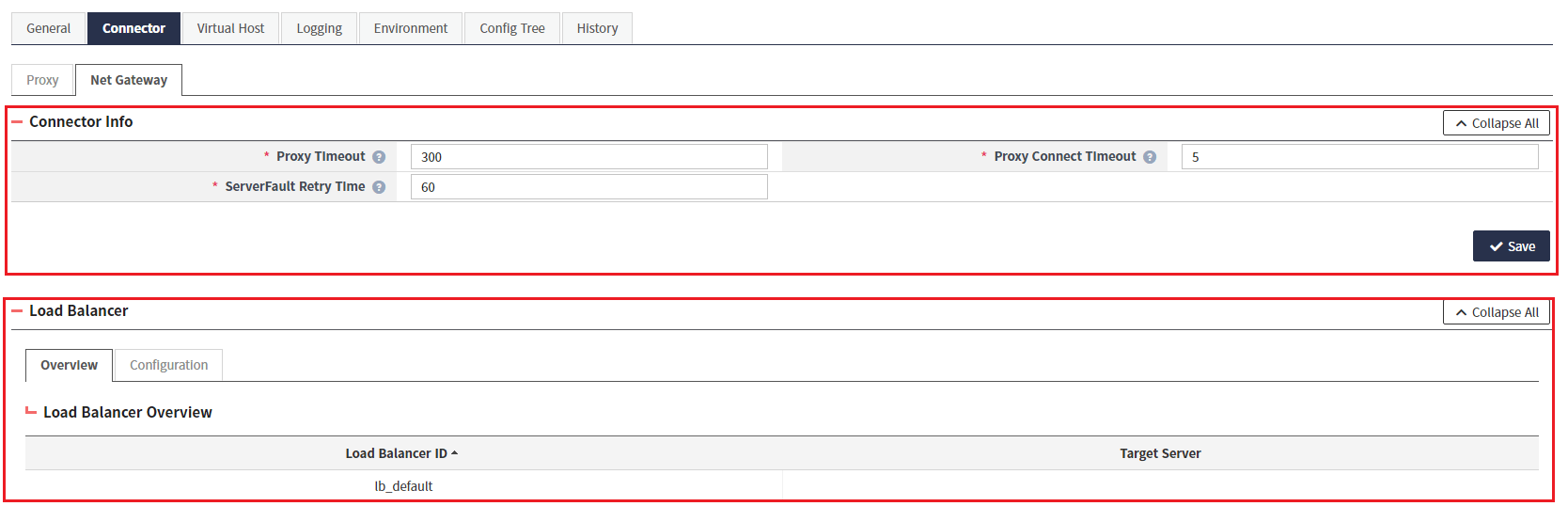Focus the Proxy Connect Timeout field
The height and width of the screenshot is (522, 1568).
coord(1360,157)
